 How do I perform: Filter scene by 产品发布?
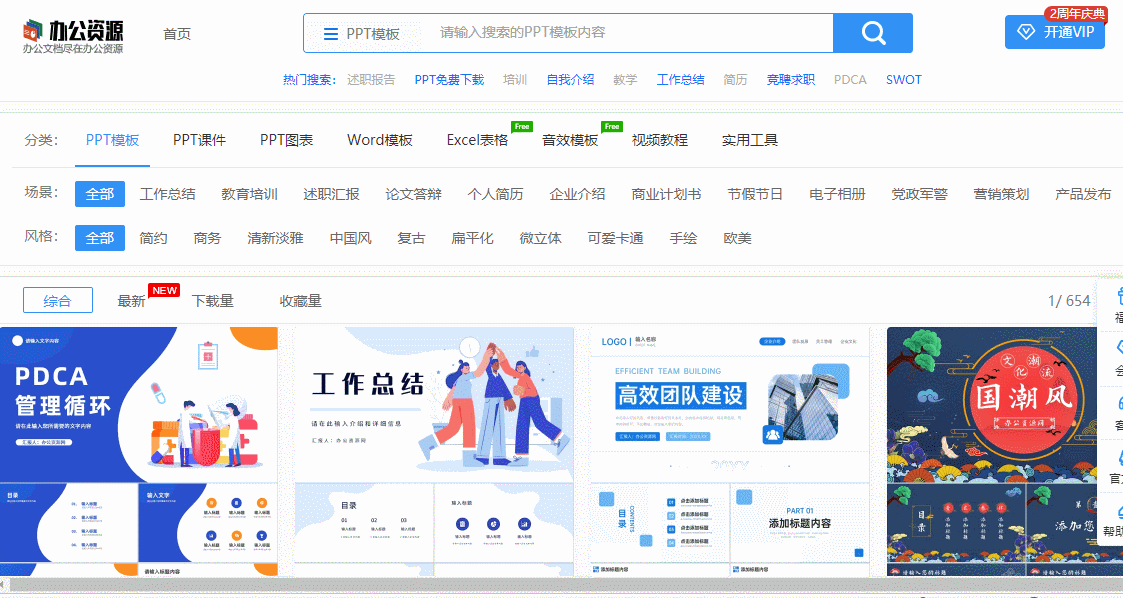coord(1083,194)
